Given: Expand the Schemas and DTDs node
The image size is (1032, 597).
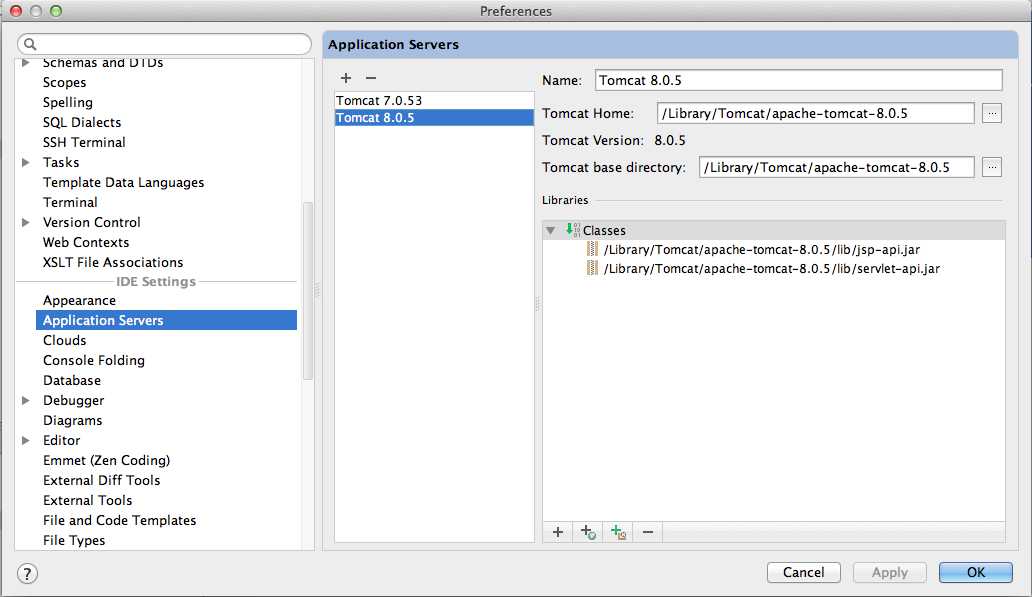Looking at the screenshot, I should click(26, 63).
